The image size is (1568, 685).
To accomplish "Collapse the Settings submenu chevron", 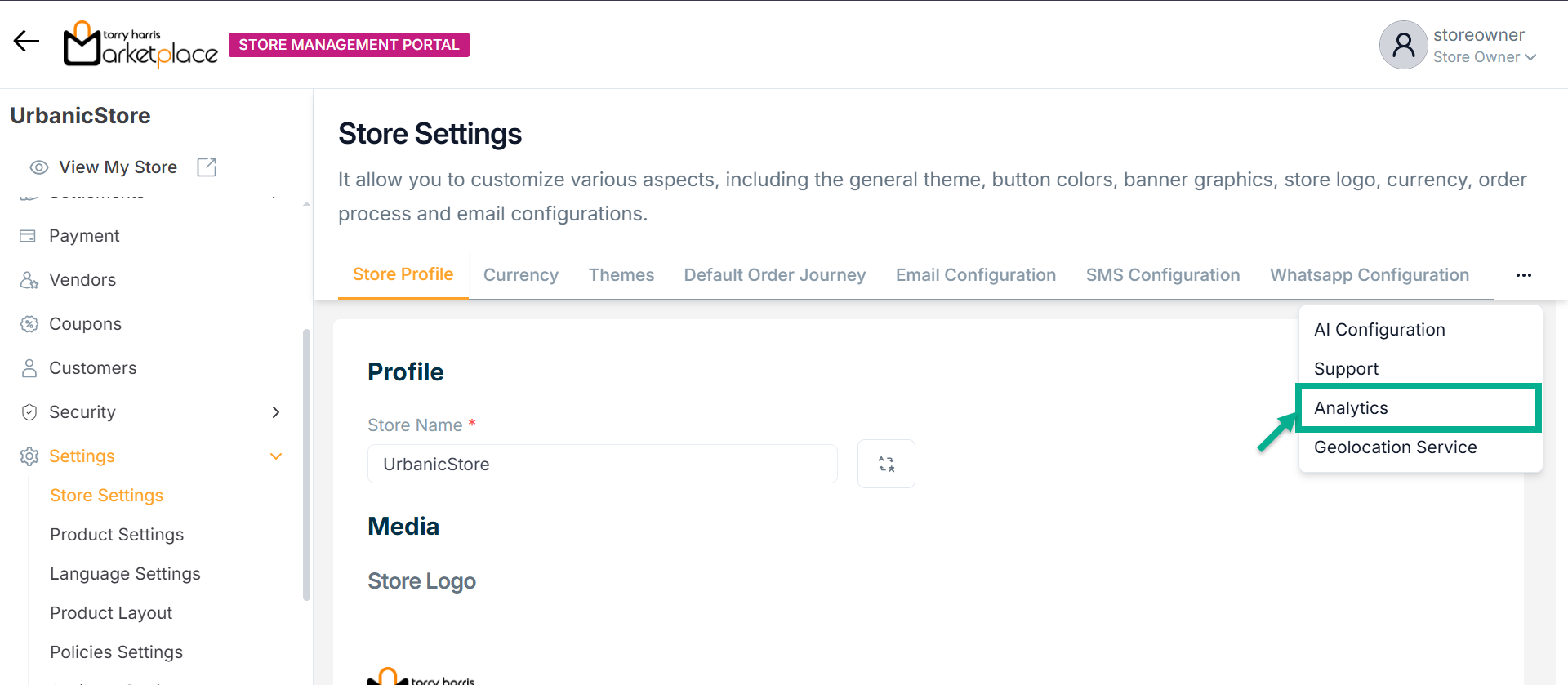I will (276, 456).
